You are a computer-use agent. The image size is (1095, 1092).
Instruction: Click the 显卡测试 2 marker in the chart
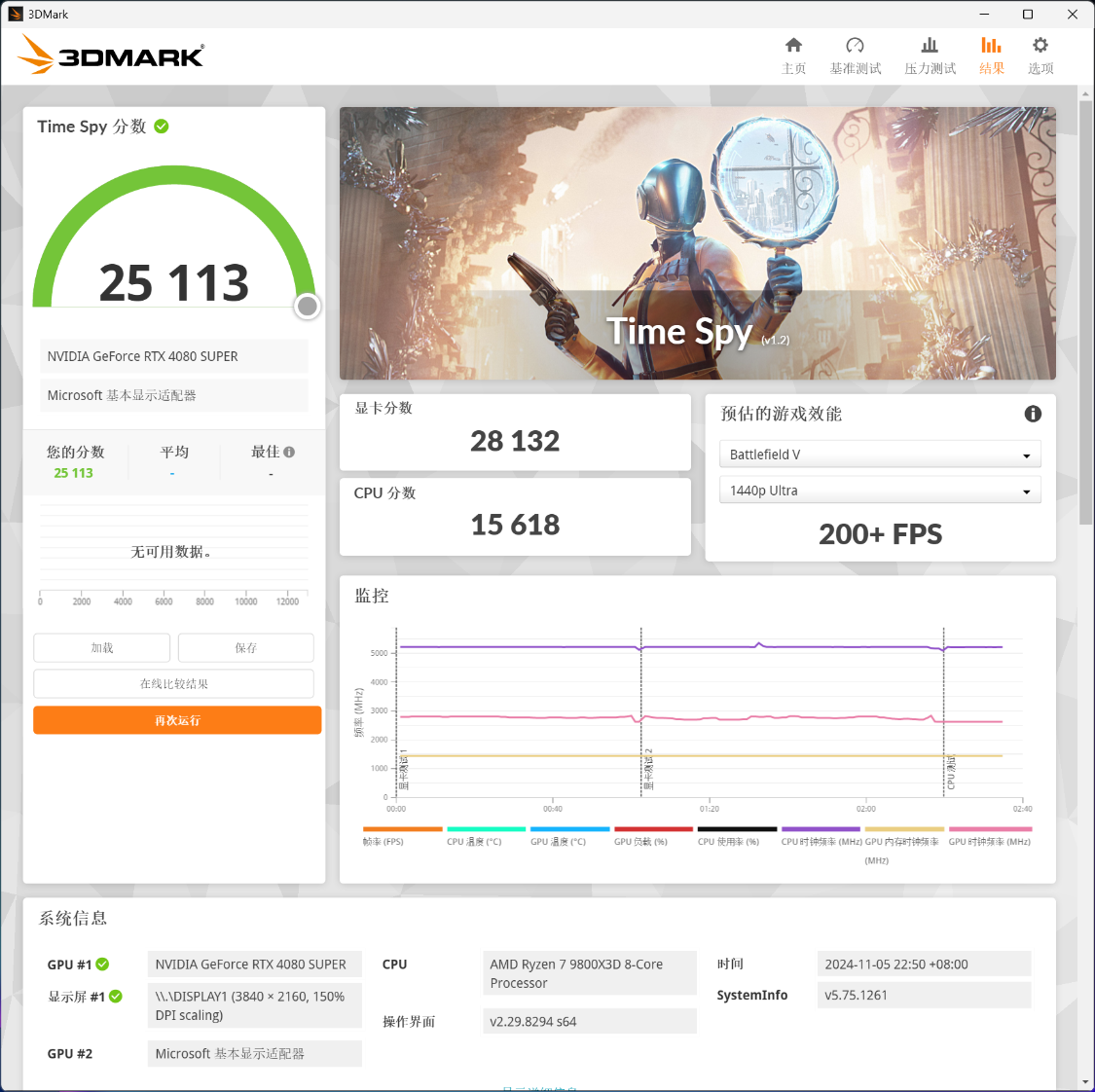point(648,770)
